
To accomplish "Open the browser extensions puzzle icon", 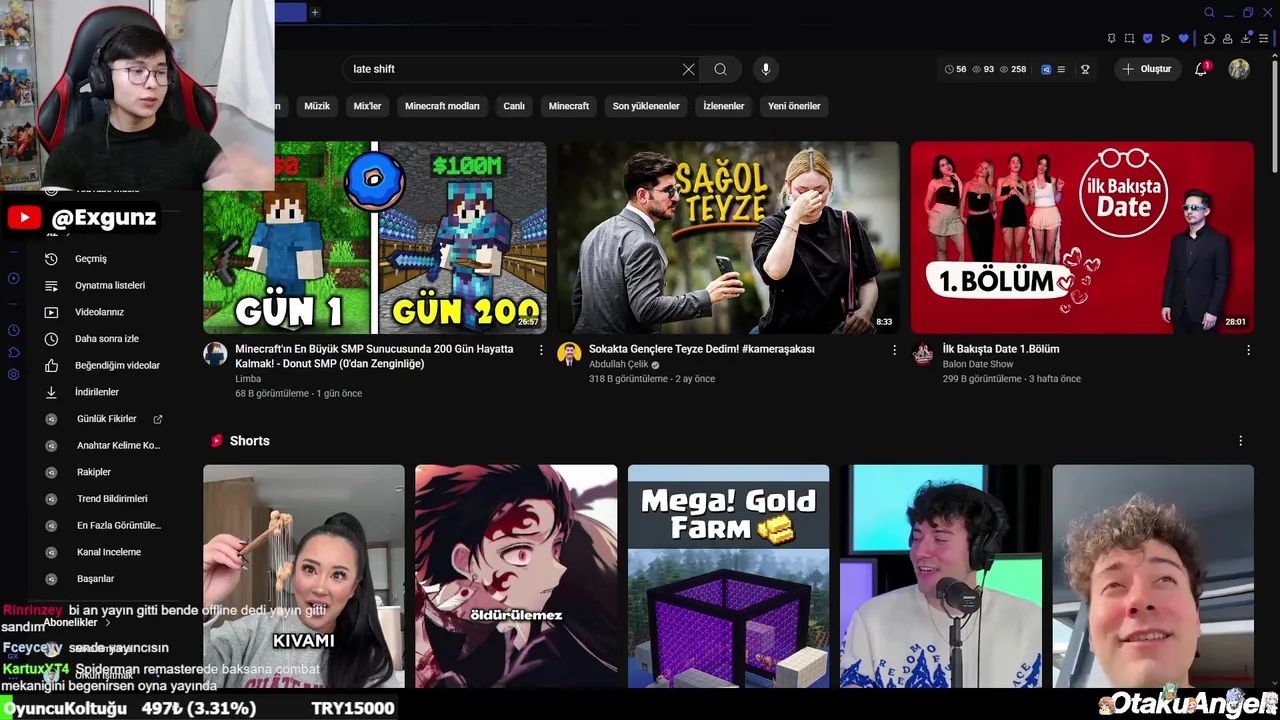I will pos(1209,39).
